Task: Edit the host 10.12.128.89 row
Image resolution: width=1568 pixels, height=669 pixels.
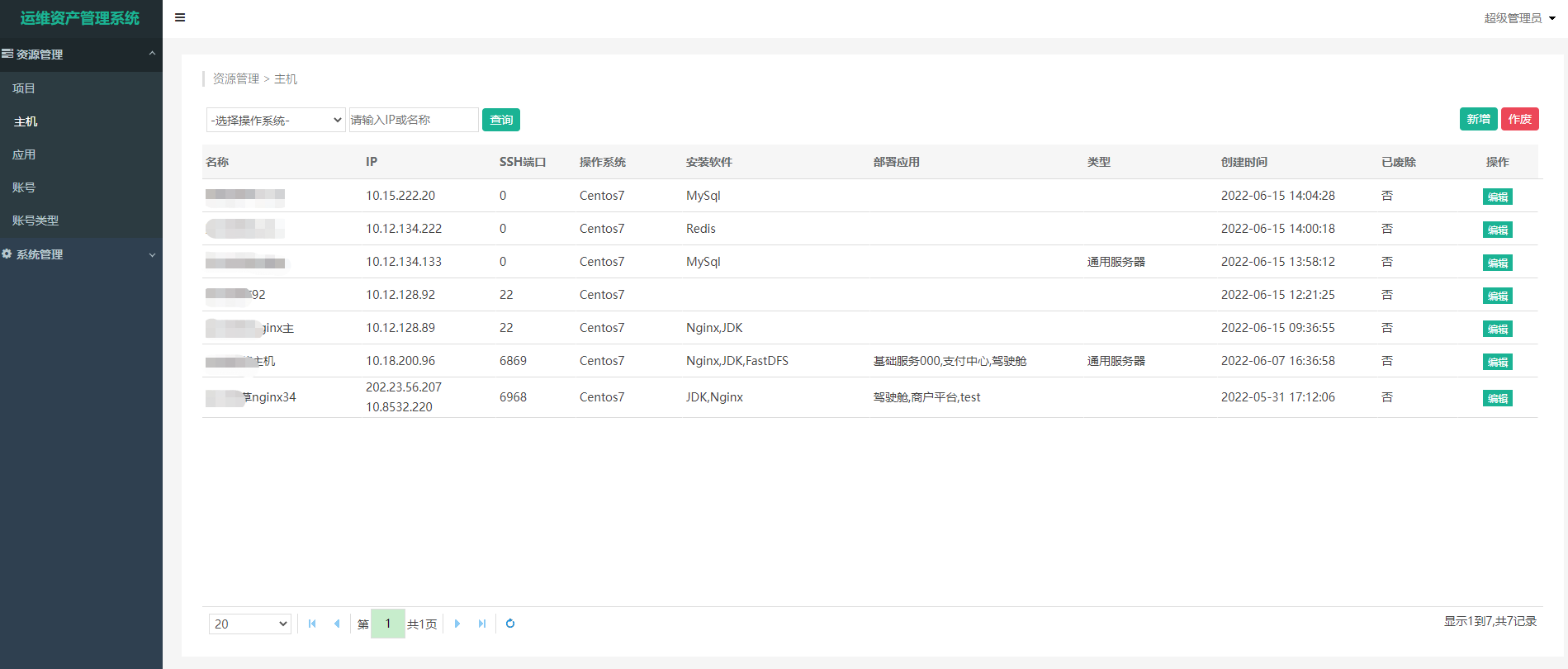Action: (x=1498, y=329)
